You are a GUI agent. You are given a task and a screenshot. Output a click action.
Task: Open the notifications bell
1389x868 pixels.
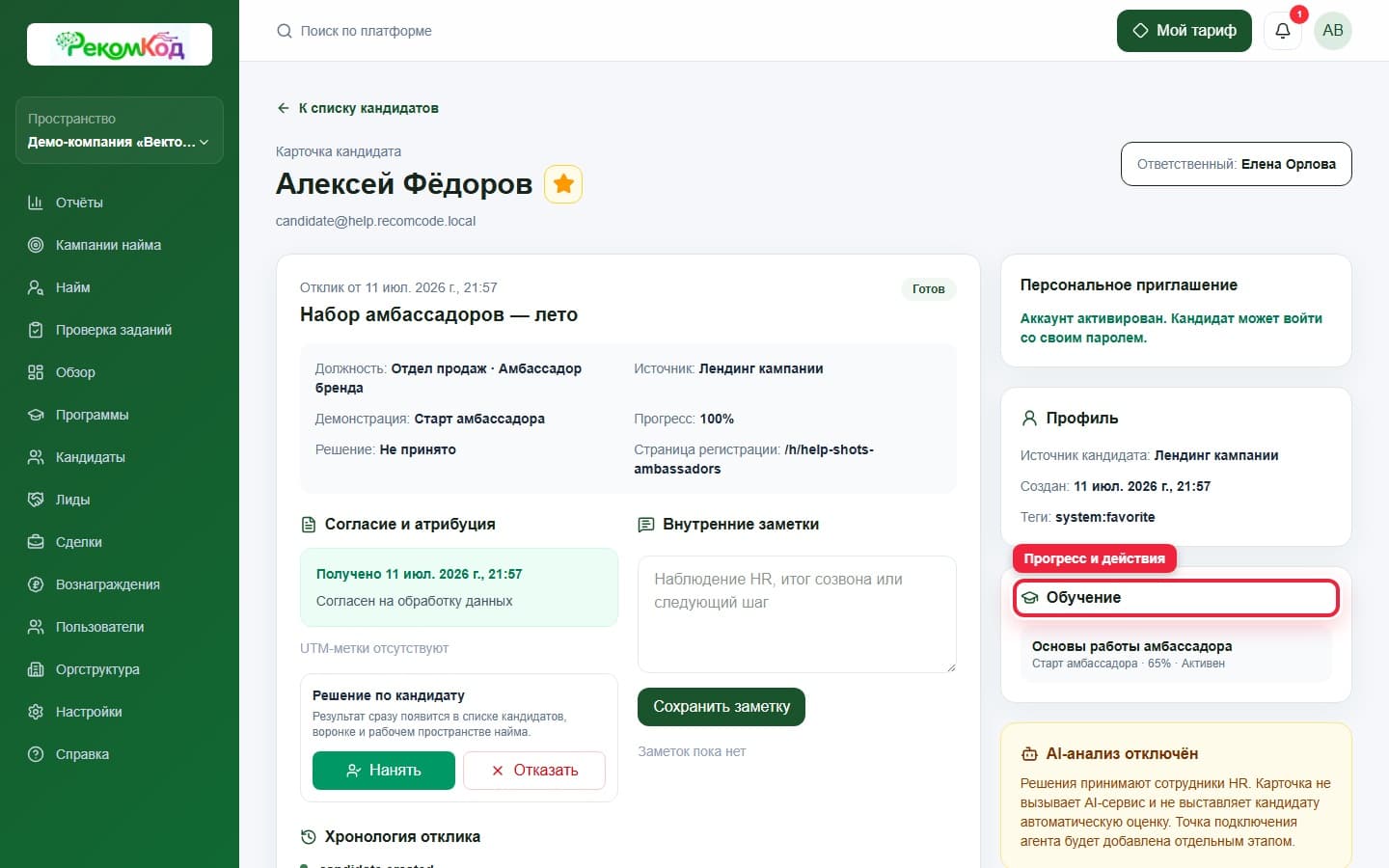pos(1283,31)
